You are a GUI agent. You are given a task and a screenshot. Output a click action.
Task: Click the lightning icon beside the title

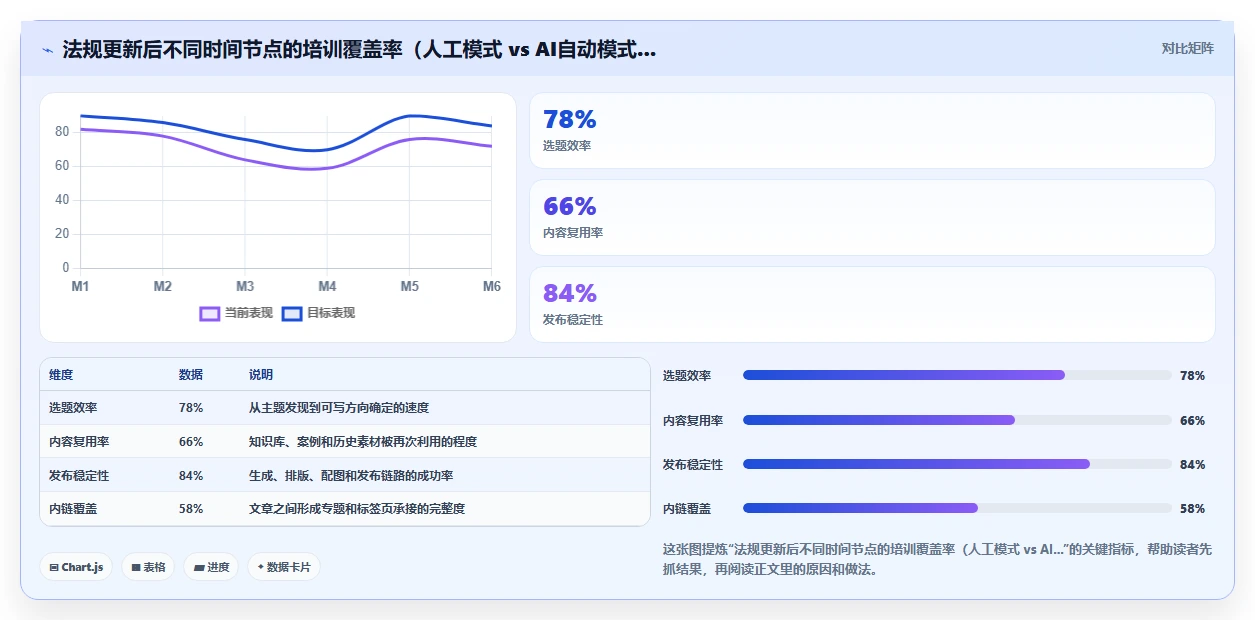[47, 50]
